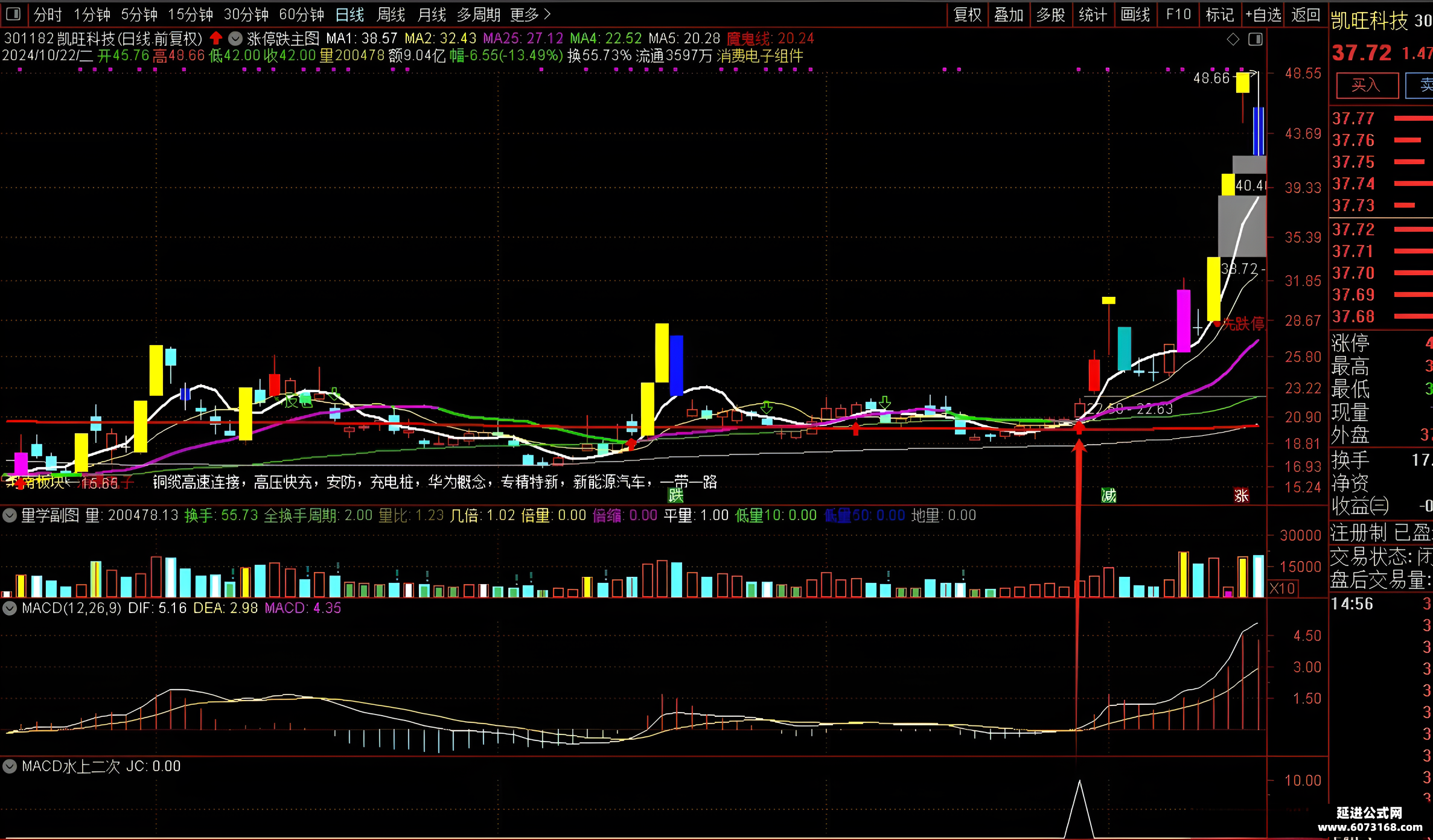Viewport: 1433px width, 840px height.
Task: Click the red up-arrow beside 凯旺科技 title
Action: (216, 39)
